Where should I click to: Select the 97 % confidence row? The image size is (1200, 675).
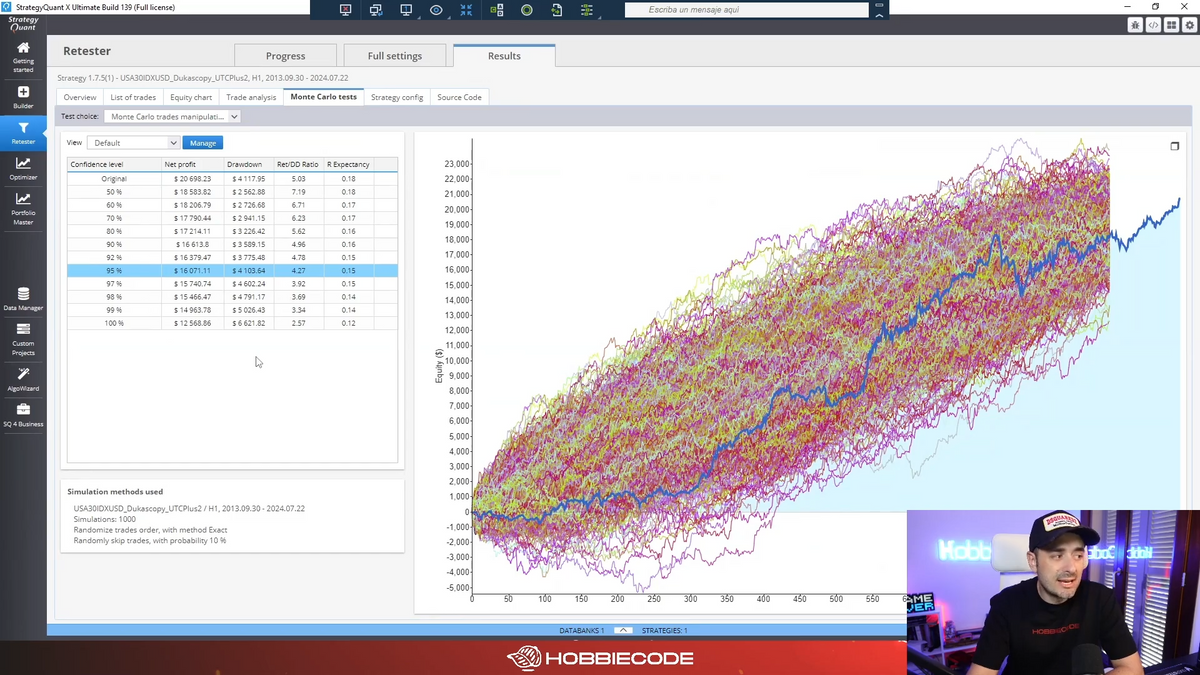coord(232,284)
